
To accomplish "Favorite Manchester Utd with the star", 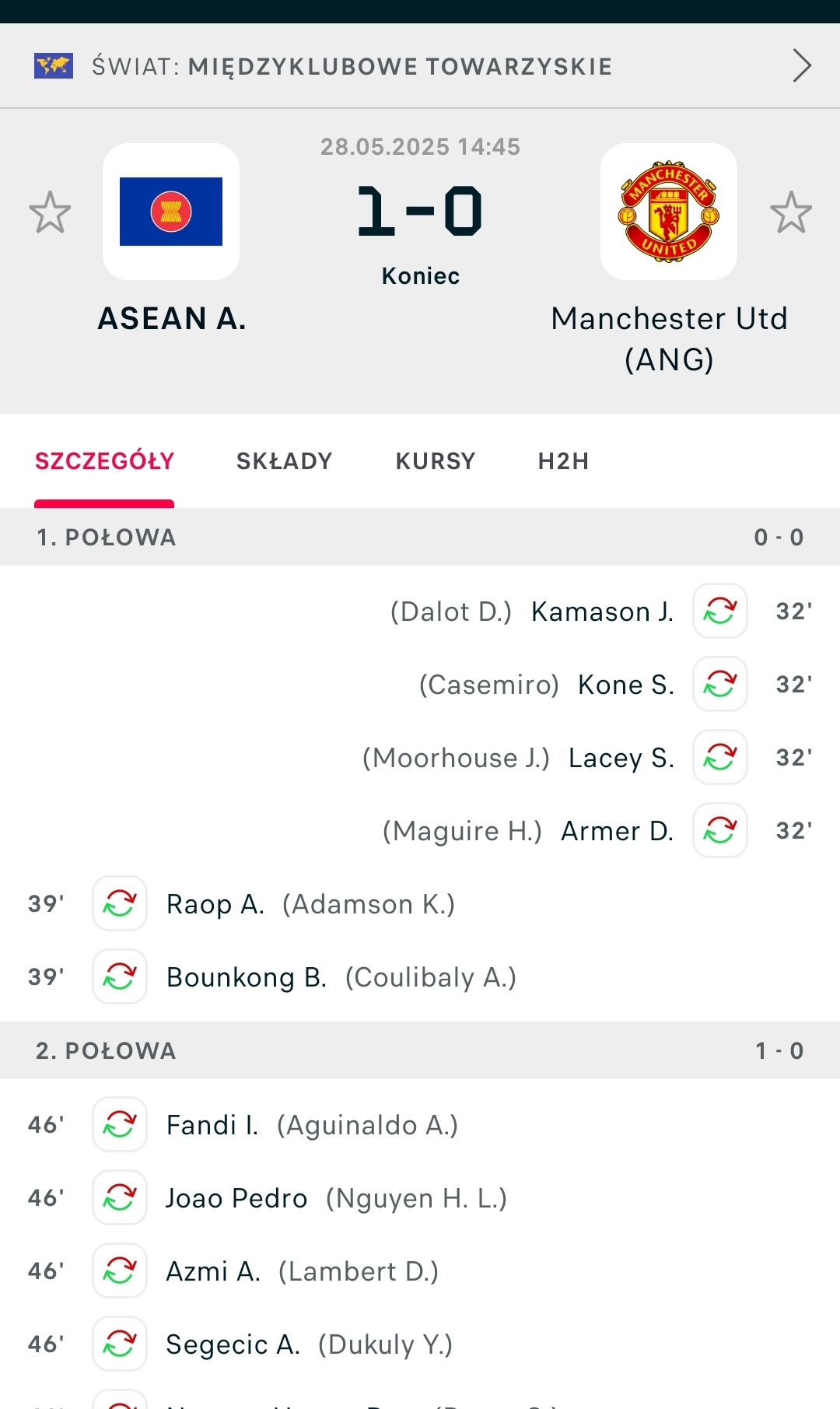I will pos(791,212).
